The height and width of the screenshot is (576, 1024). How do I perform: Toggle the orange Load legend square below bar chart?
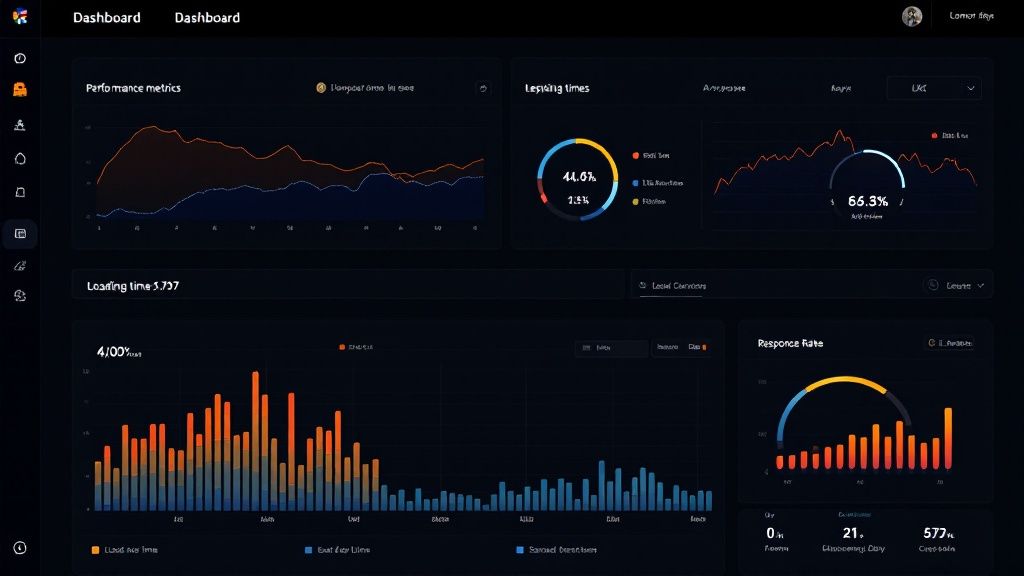(95, 550)
